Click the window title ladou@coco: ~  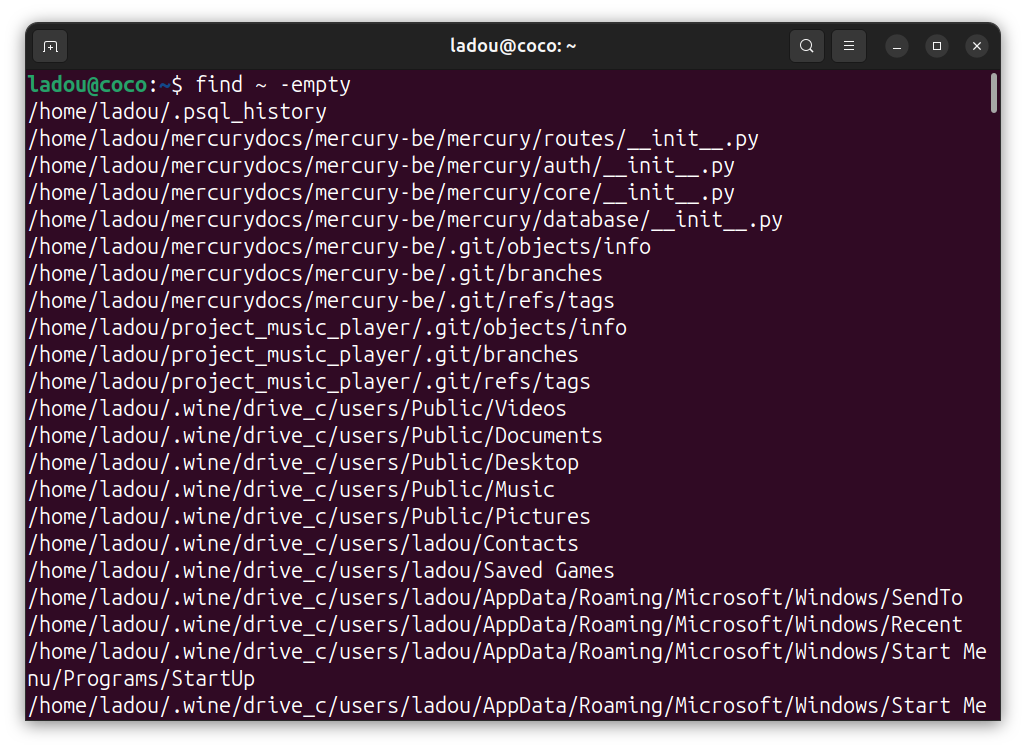pyautogui.click(x=513, y=45)
